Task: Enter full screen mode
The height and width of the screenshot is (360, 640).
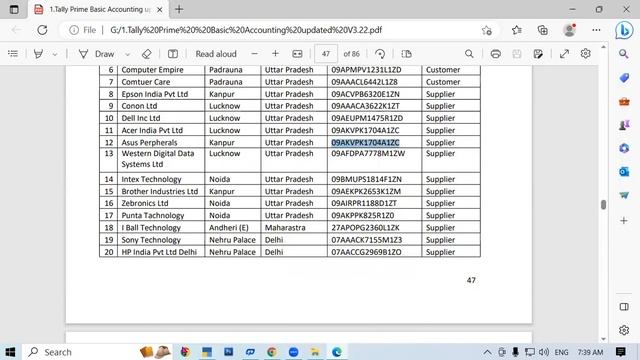Action: [564, 53]
